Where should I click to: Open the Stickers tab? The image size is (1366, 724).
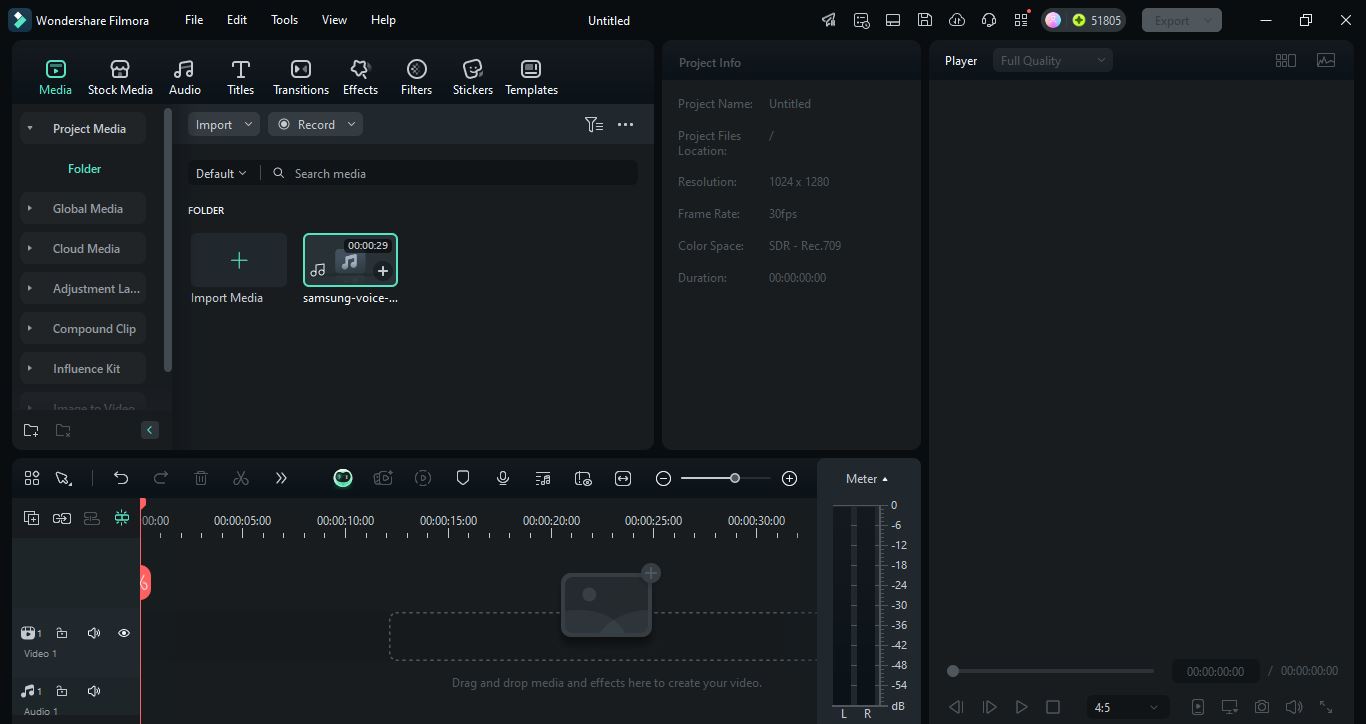click(x=472, y=77)
